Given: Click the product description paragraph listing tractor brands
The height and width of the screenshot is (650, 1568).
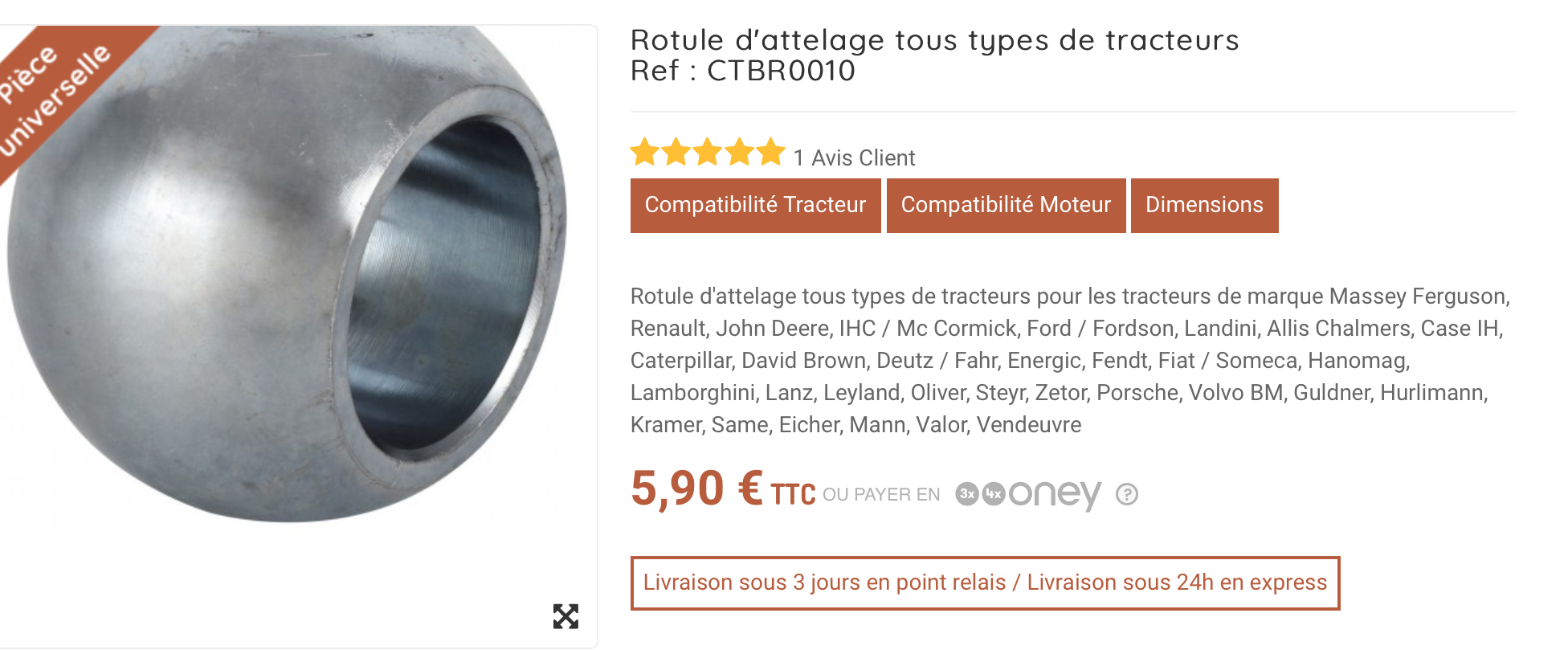Looking at the screenshot, I should [x=1068, y=360].
